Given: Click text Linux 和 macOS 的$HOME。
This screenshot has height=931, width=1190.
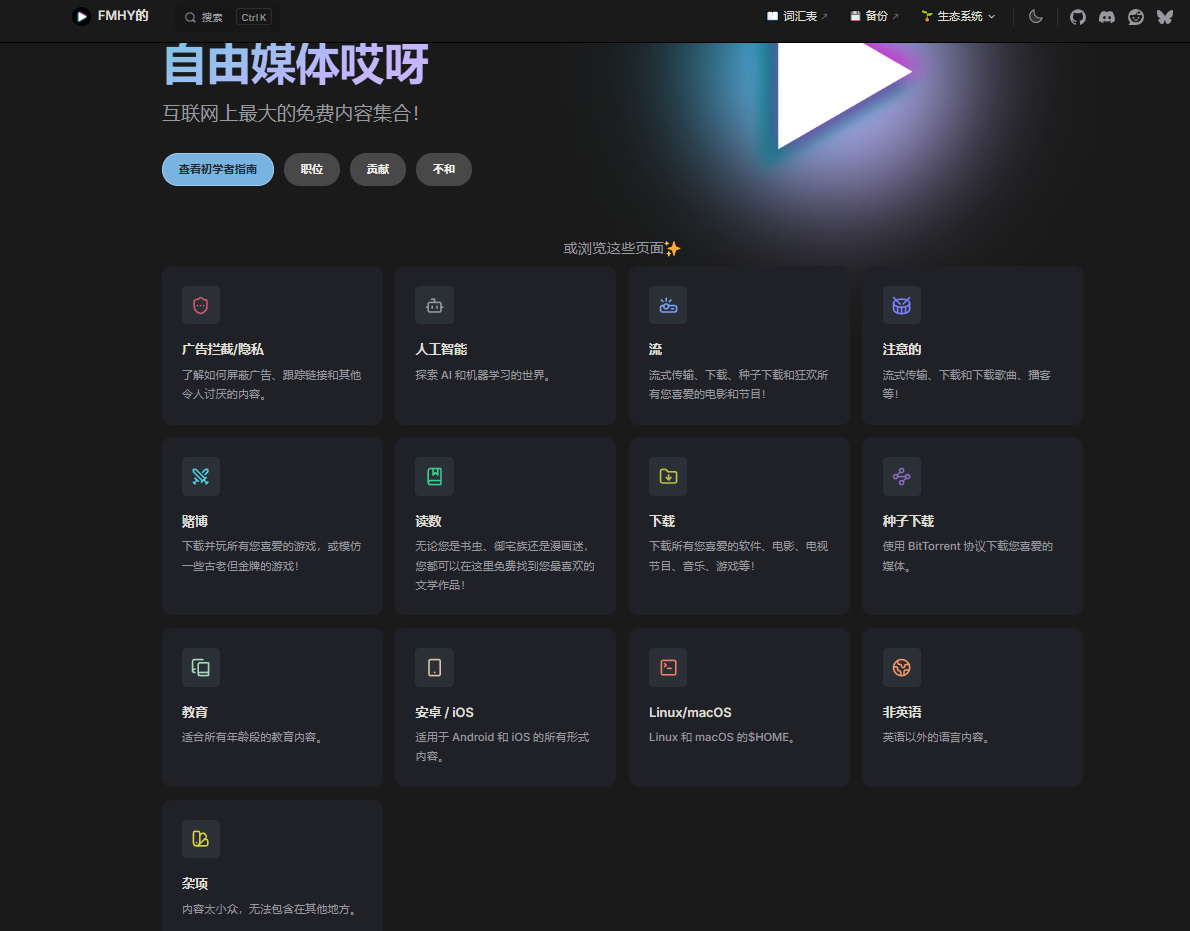Looking at the screenshot, I should (x=723, y=738).
